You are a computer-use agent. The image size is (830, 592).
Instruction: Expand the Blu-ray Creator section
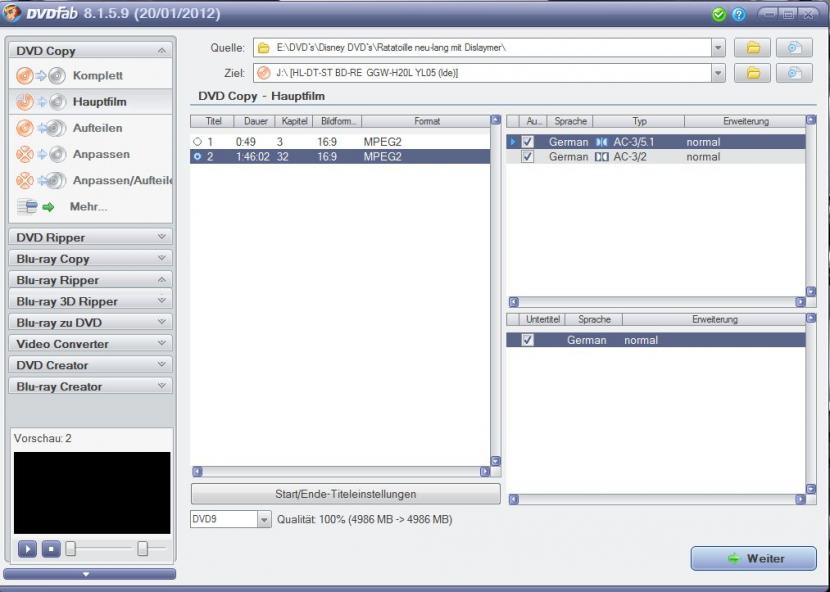pyautogui.click(x=162, y=386)
